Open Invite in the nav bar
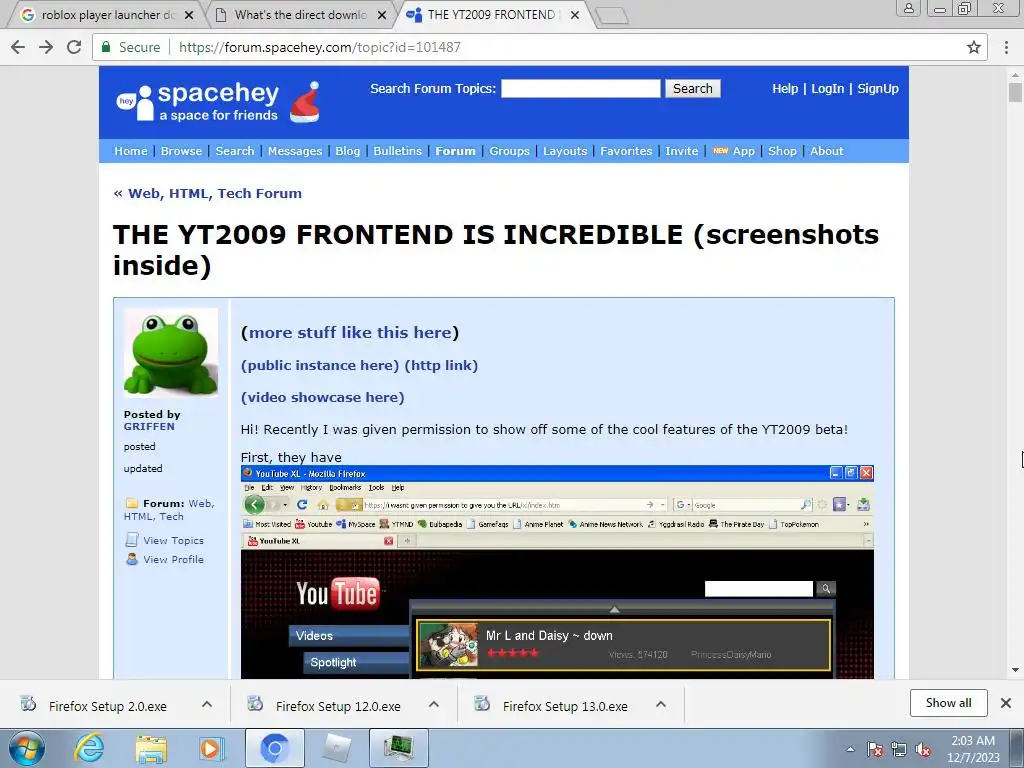Image resolution: width=1024 pixels, height=768 pixels. 681,151
